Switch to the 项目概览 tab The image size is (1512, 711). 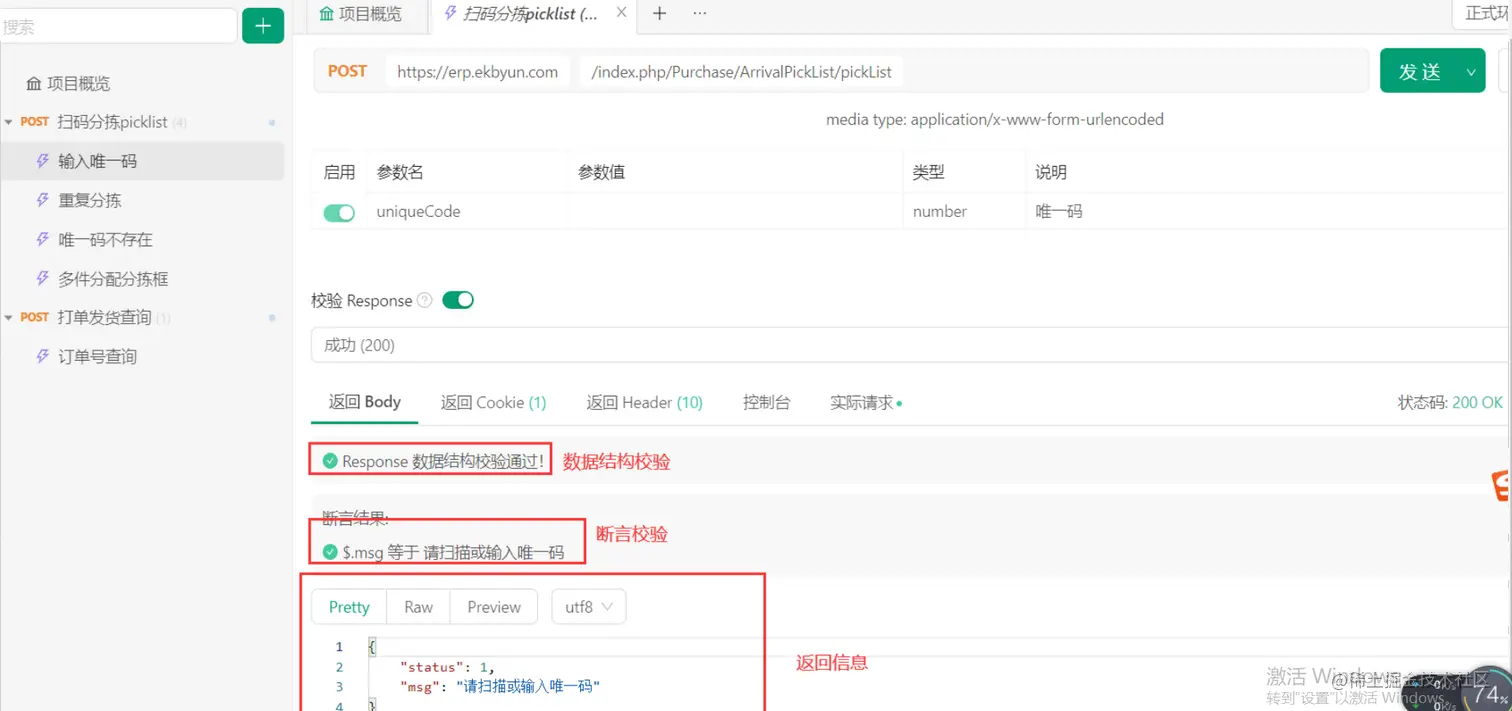361,13
